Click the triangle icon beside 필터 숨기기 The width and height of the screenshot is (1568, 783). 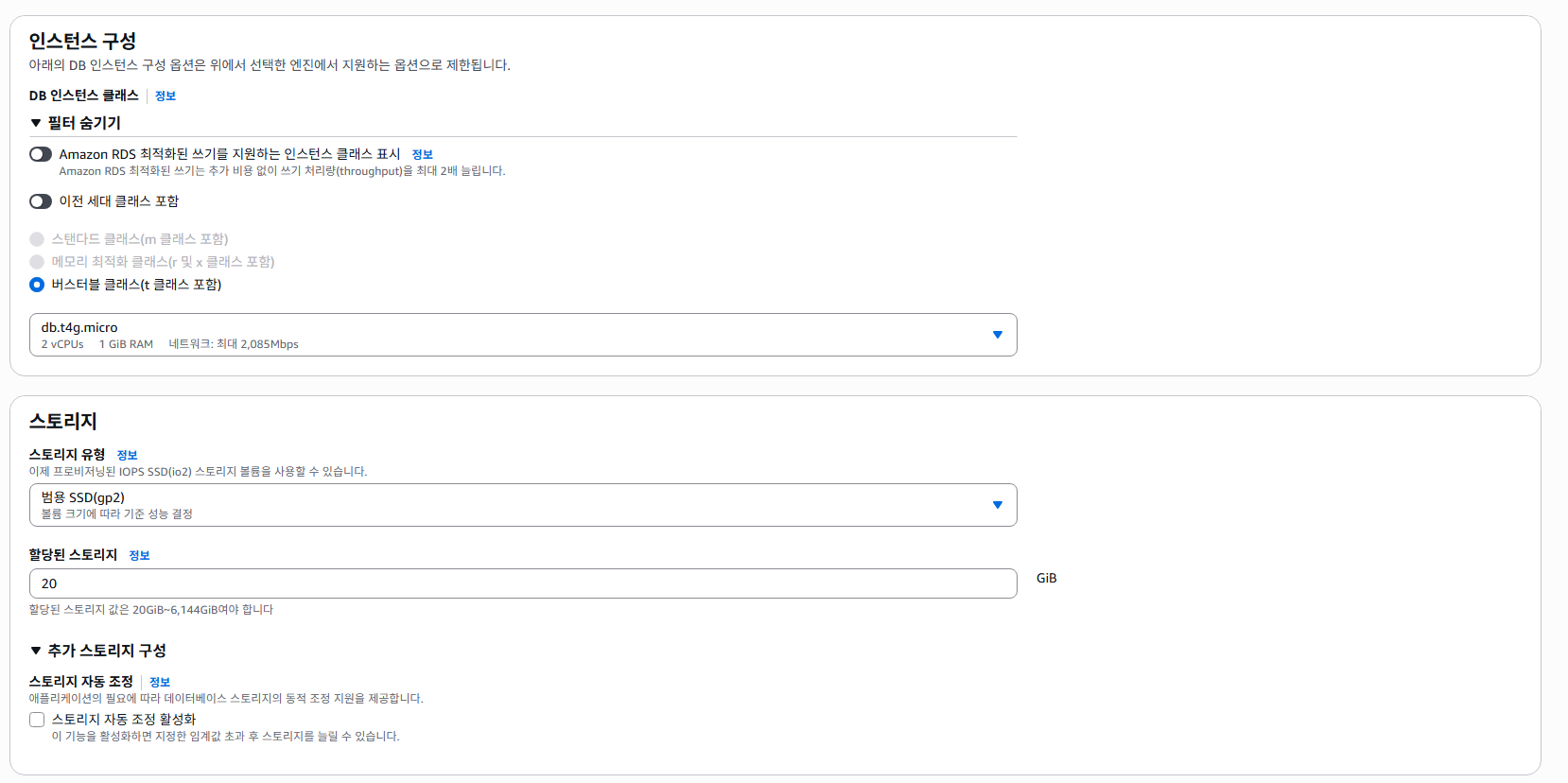coord(36,123)
